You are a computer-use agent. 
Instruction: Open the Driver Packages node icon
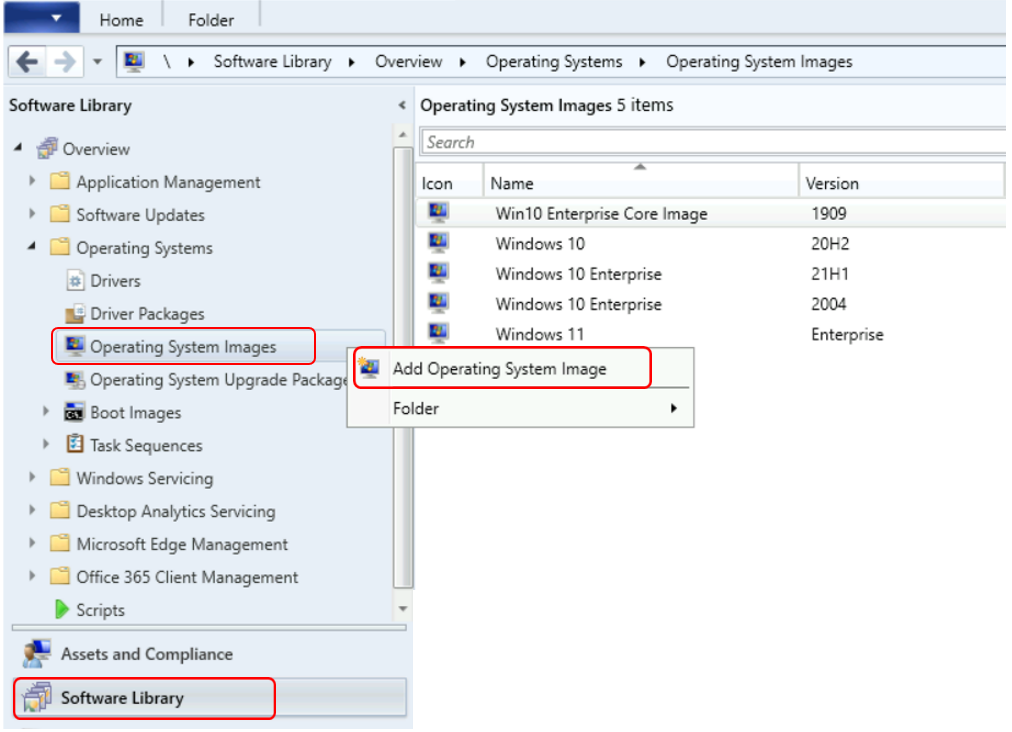[x=75, y=313]
